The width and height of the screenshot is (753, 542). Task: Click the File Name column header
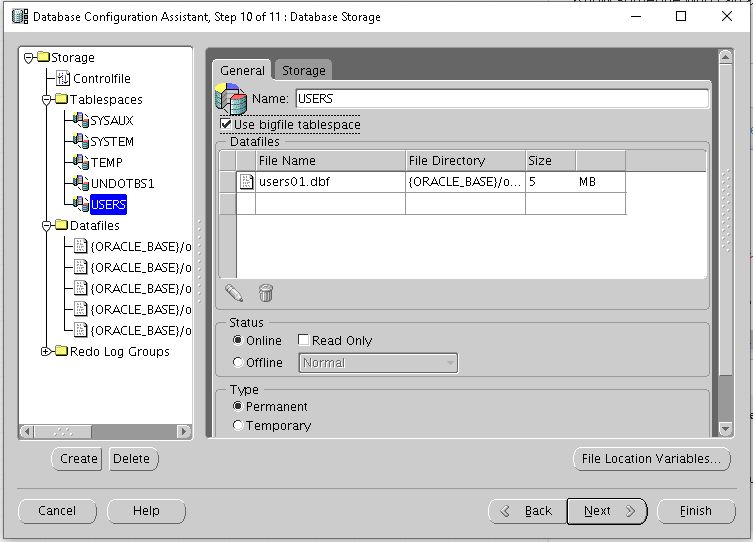[x=330, y=160]
